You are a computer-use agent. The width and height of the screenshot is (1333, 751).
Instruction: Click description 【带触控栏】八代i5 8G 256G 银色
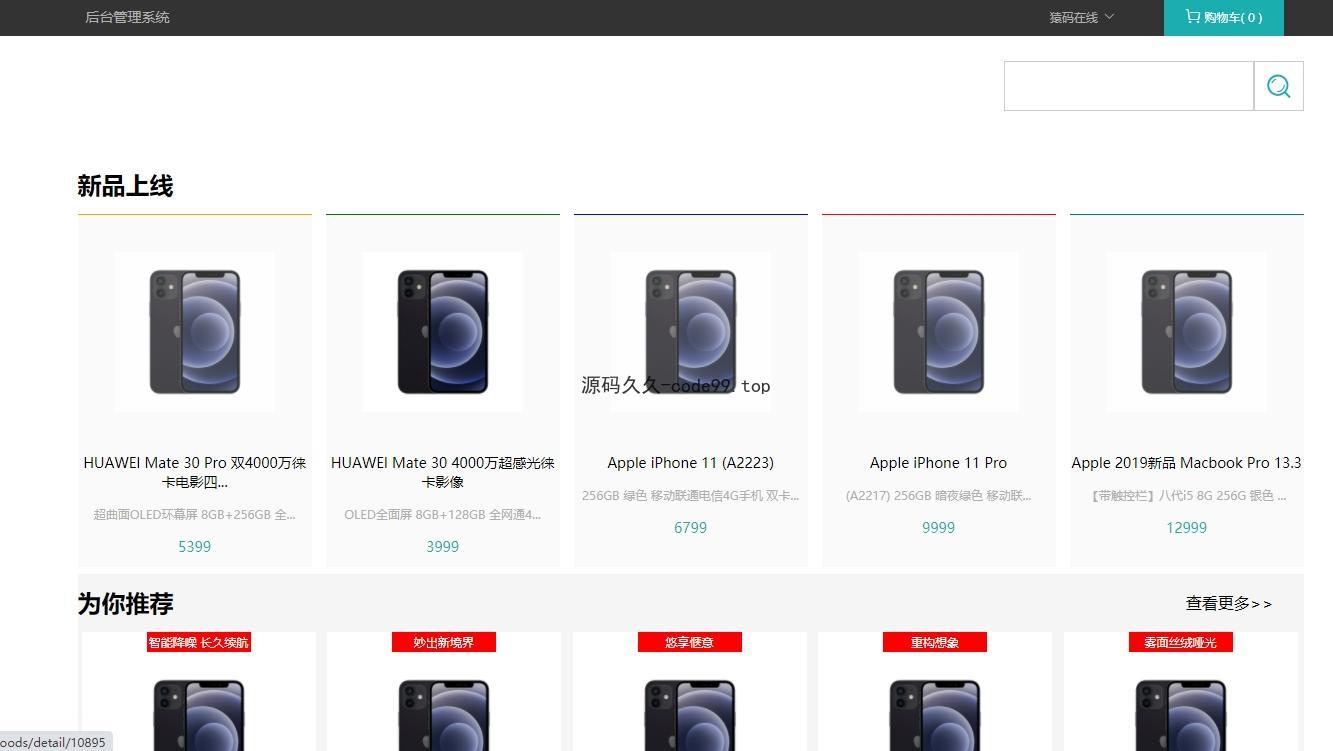1187,496
